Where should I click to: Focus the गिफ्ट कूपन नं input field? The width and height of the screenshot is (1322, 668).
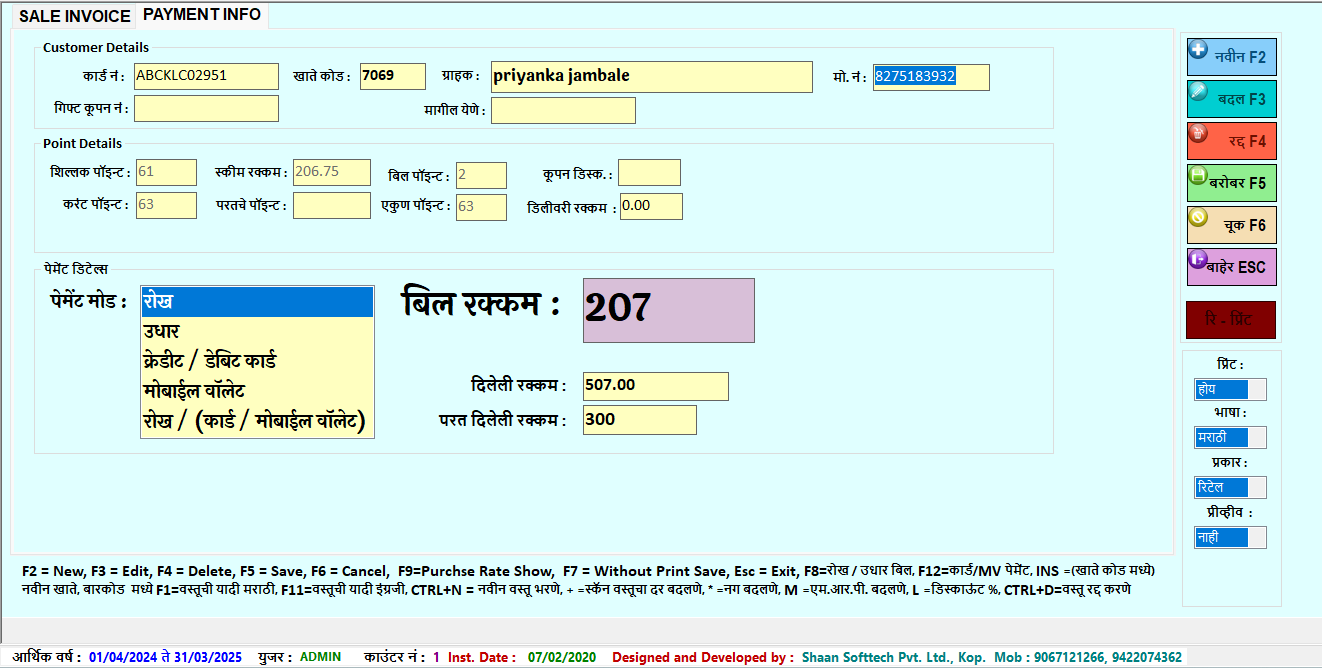(x=206, y=109)
